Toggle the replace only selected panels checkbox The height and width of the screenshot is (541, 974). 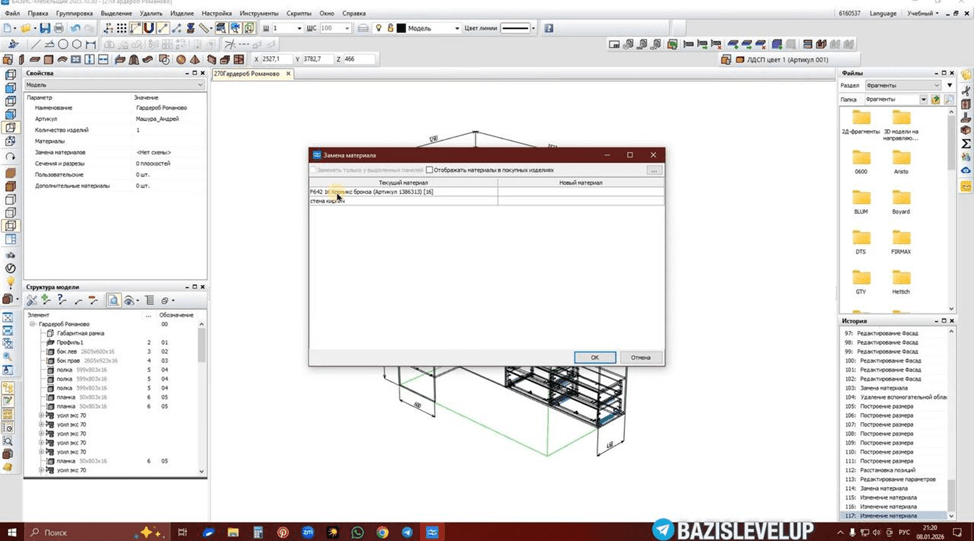click(314, 170)
